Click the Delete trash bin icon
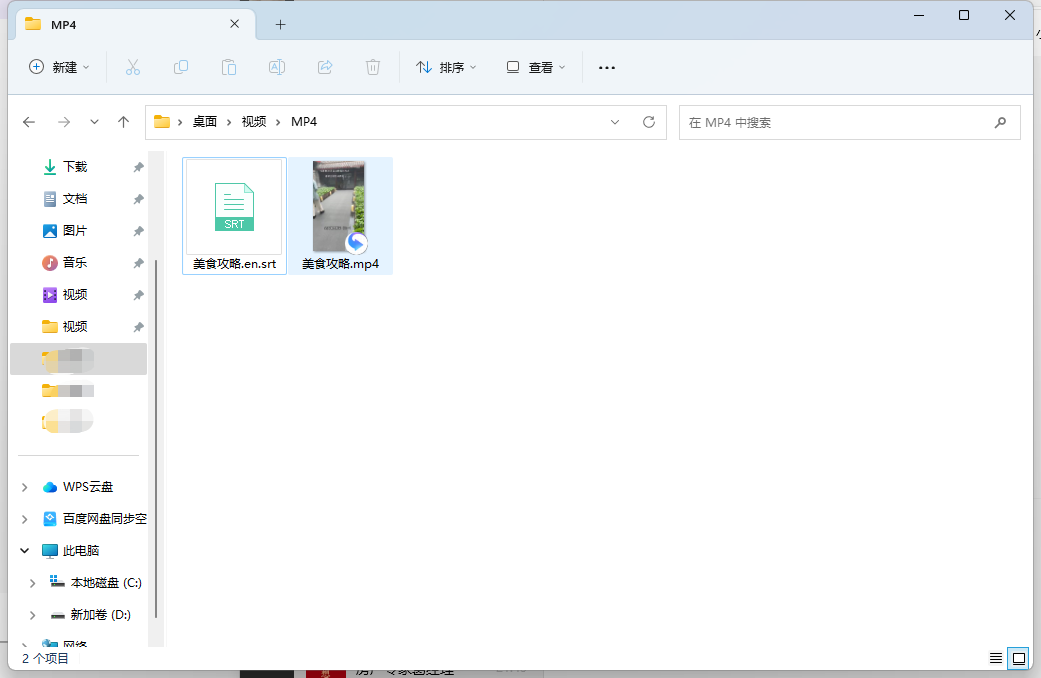This screenshot has width=1041, height=678. (373, 67)
